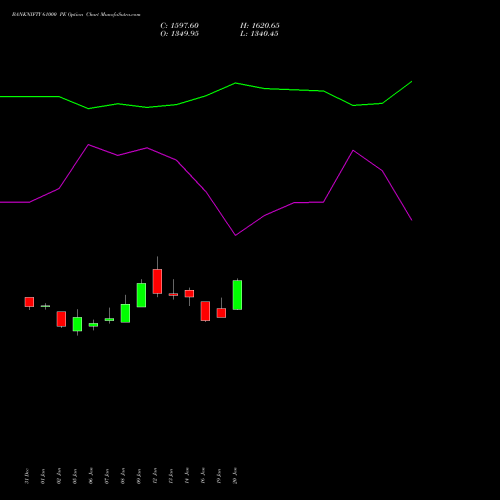500x500 pixels.
Task: Click the 09 Jan date axis label
Action: tap(139, 476)
